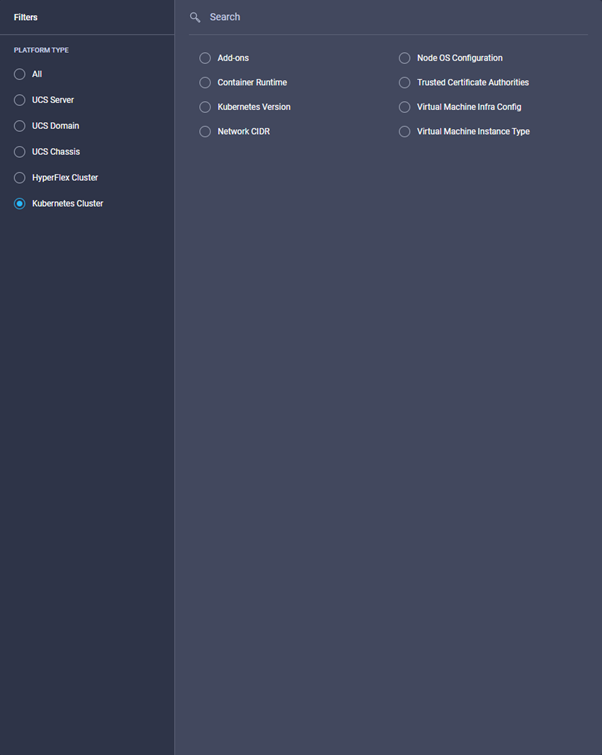The image size is (602, 755).
Task: Choose UCS Domain platform type
Action: click(20, 126)
